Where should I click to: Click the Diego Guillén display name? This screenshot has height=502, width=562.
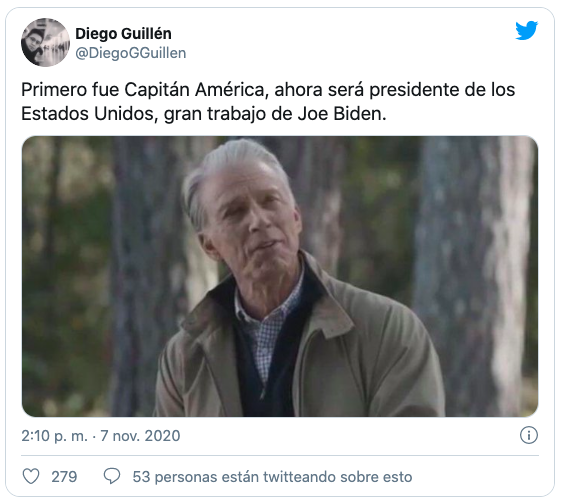click(x=123, y=34)
